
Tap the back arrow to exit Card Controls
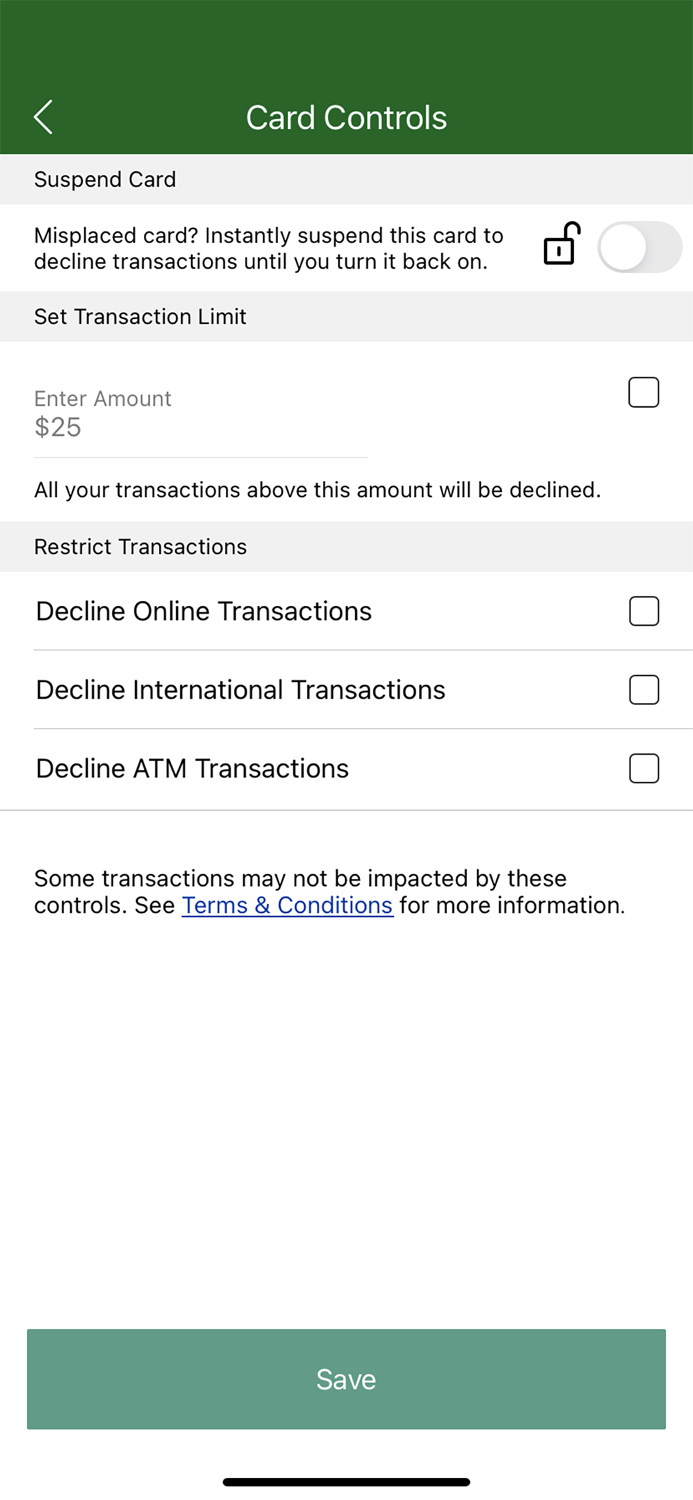(43, 117)
